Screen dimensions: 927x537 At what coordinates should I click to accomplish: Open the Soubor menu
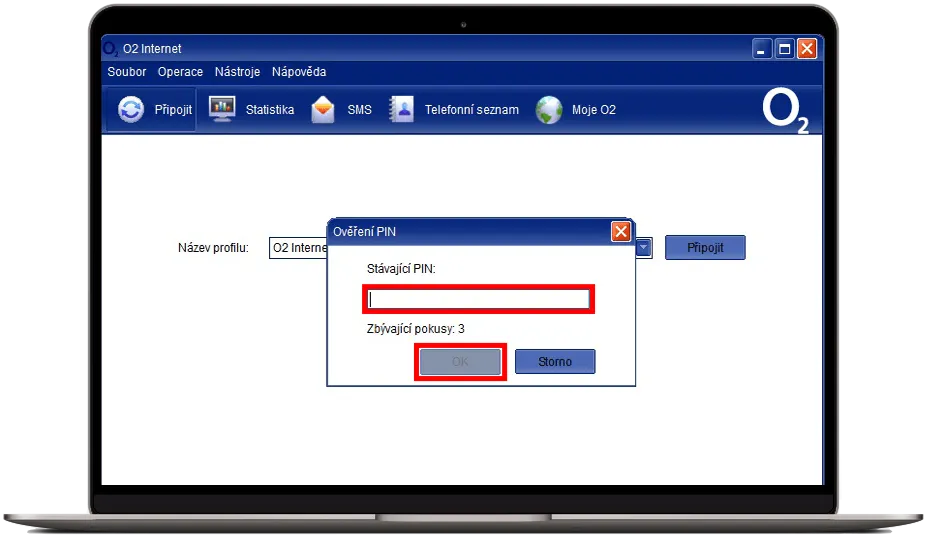click(127, 72)
